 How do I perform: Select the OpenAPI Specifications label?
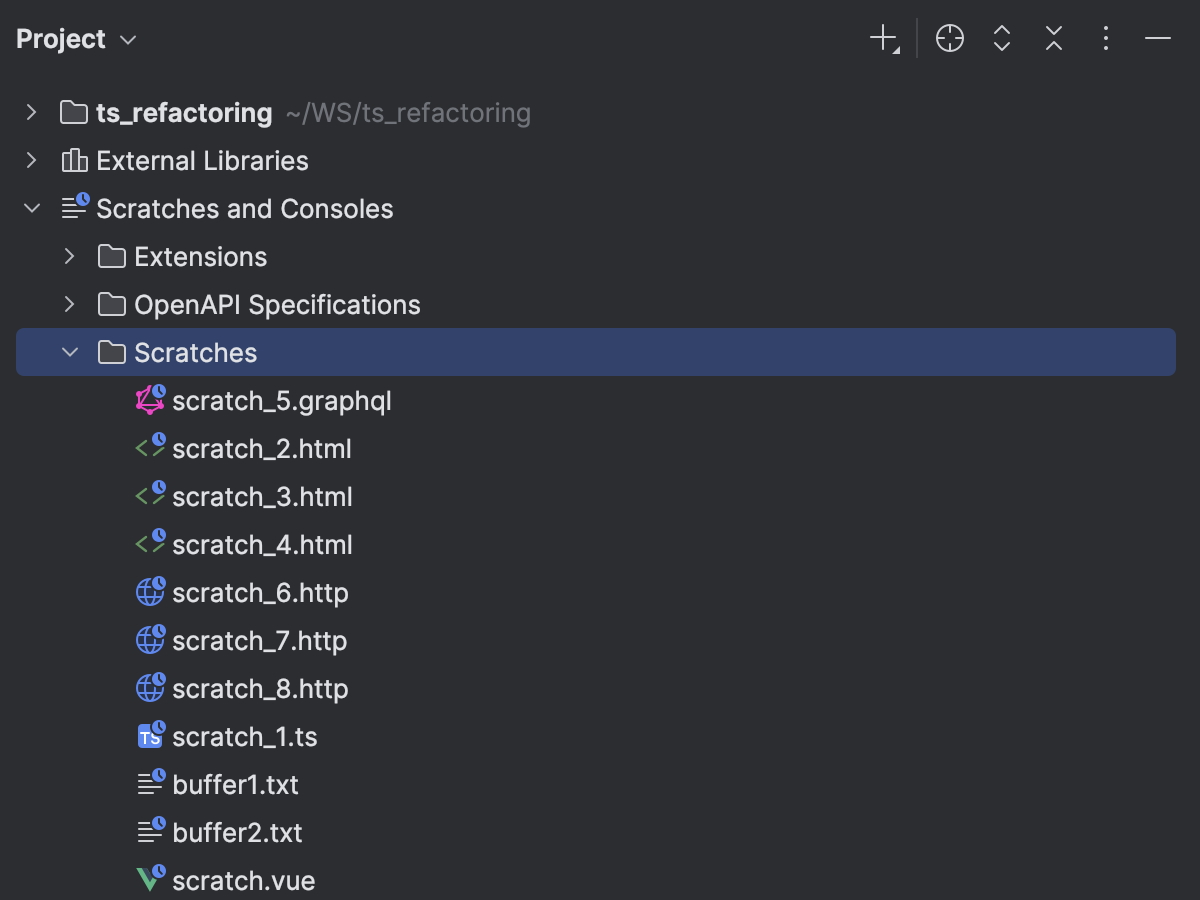(277, 305)
